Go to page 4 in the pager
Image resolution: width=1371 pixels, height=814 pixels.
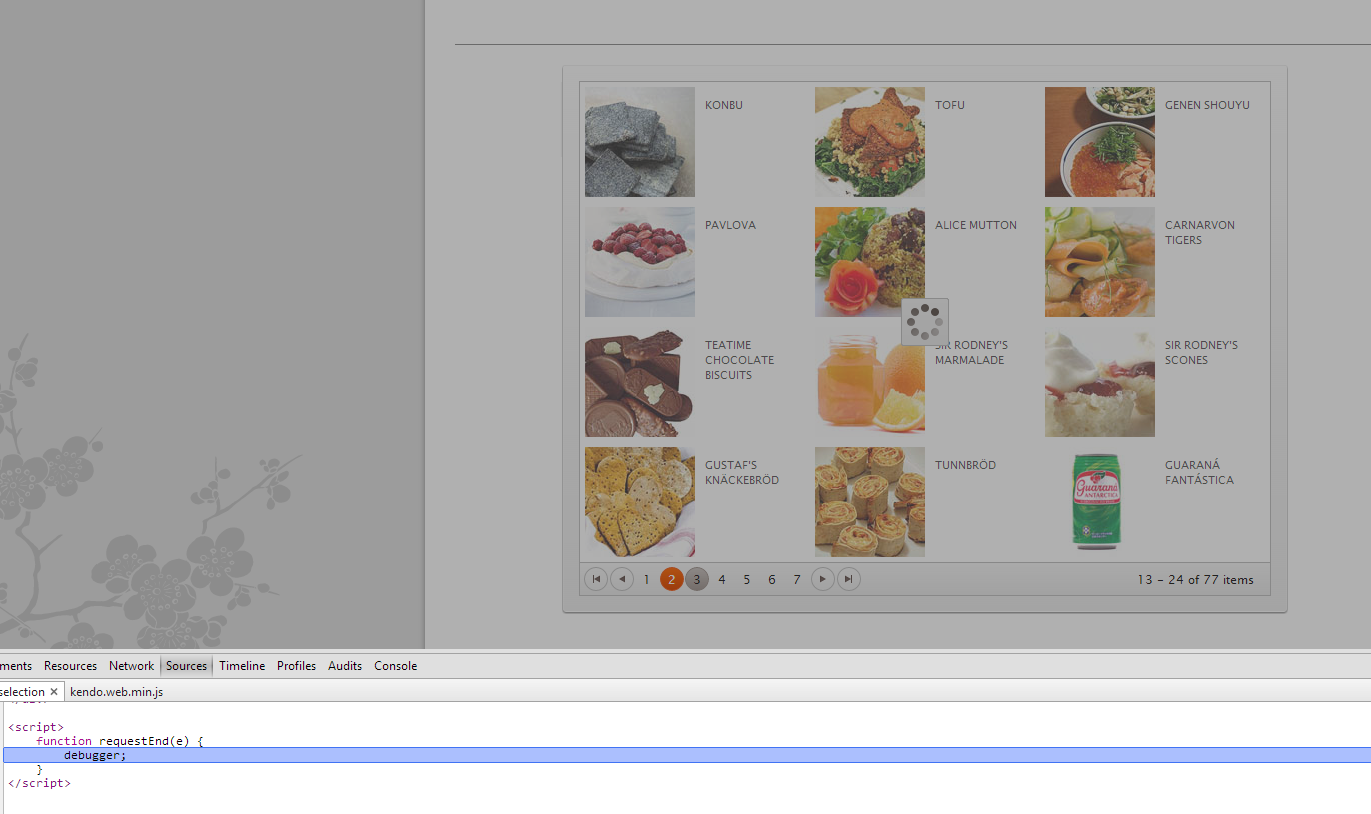(x=722, y=579)
